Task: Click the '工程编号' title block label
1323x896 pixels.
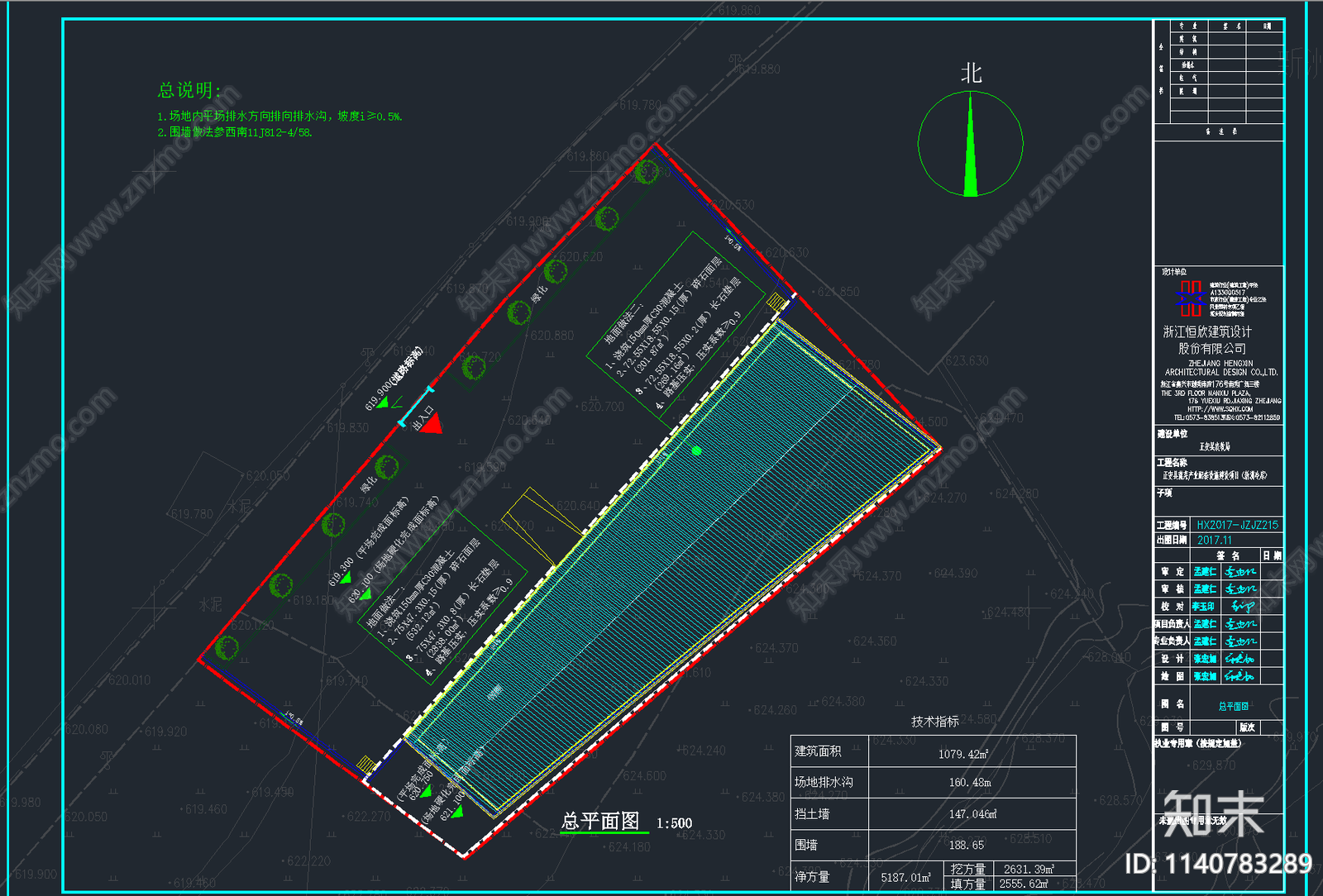Action: click(1172, 525)
